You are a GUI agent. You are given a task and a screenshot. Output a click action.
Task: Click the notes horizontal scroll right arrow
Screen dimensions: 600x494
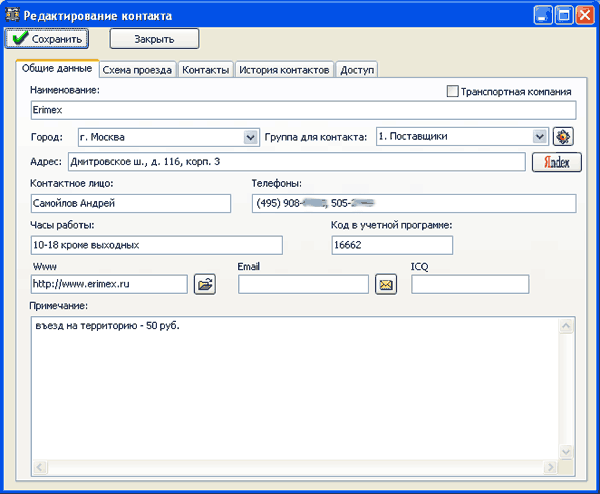click(x=550, y=467)
